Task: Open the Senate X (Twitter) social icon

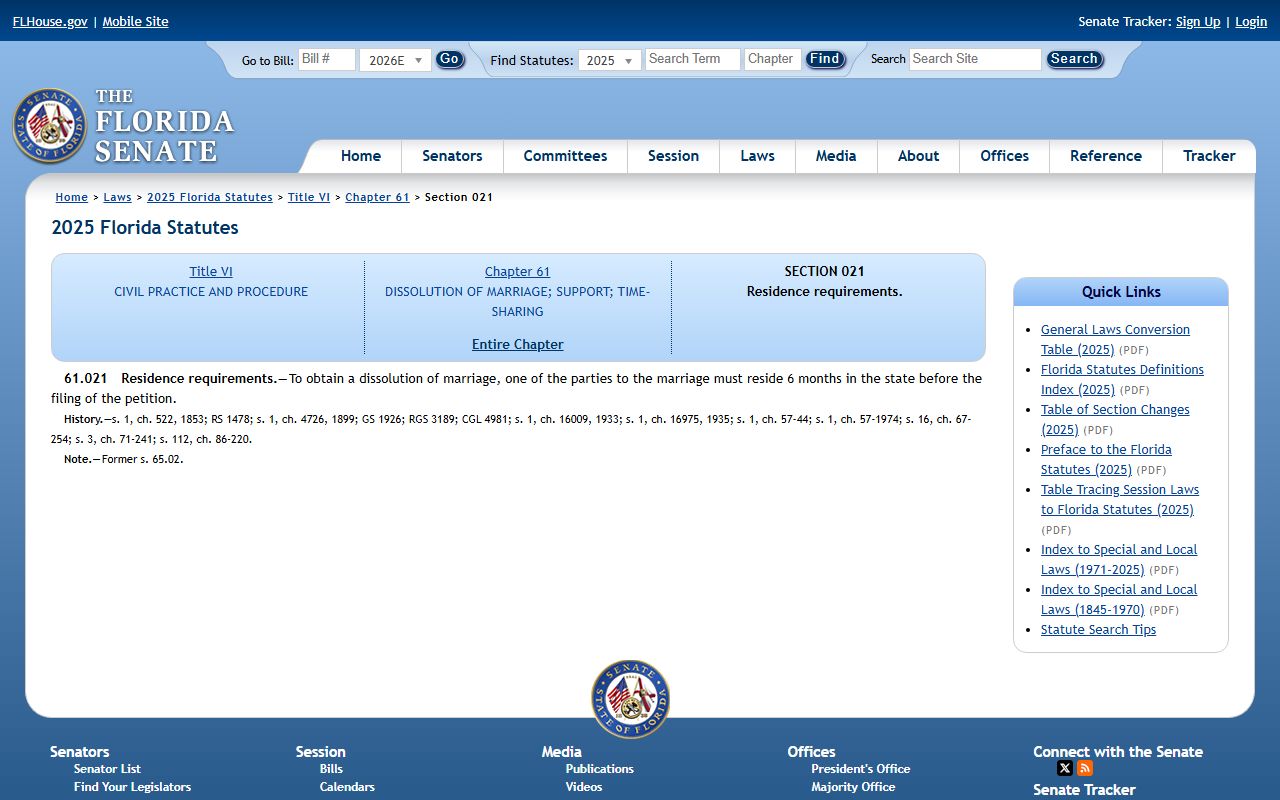Action: point(1065,768)
